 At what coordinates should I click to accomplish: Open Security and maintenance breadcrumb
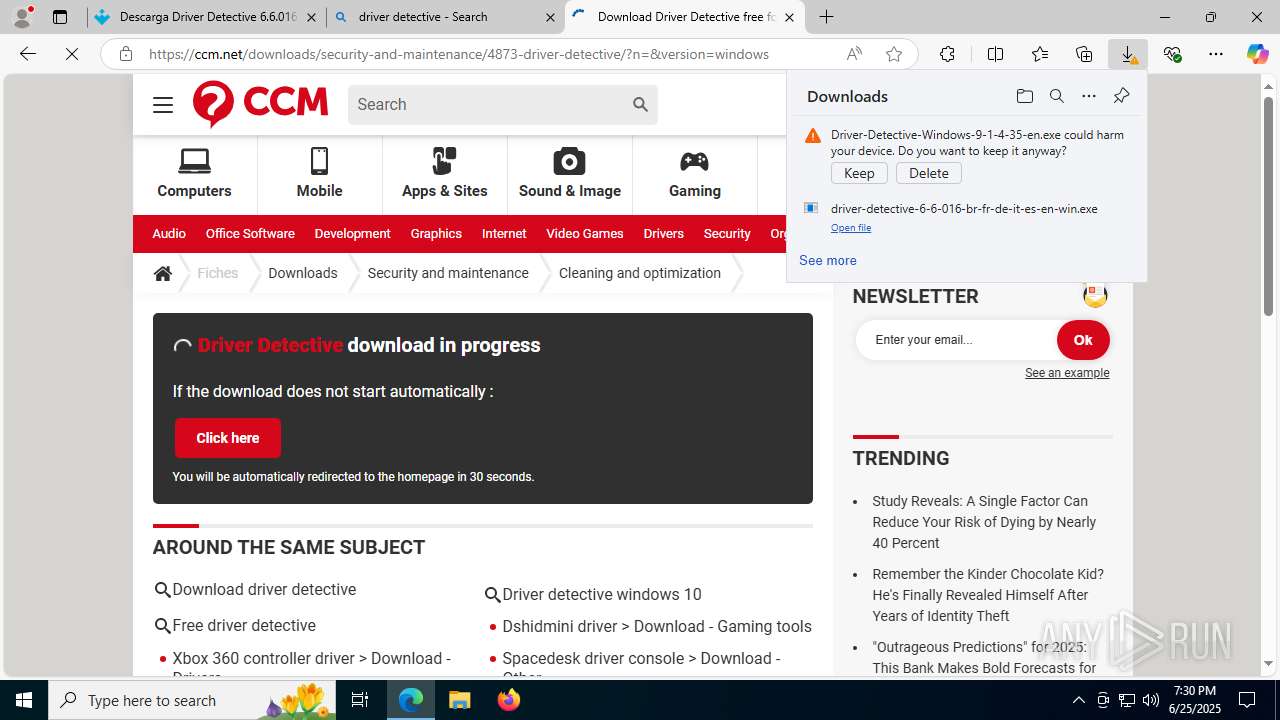tap(448, 273)
